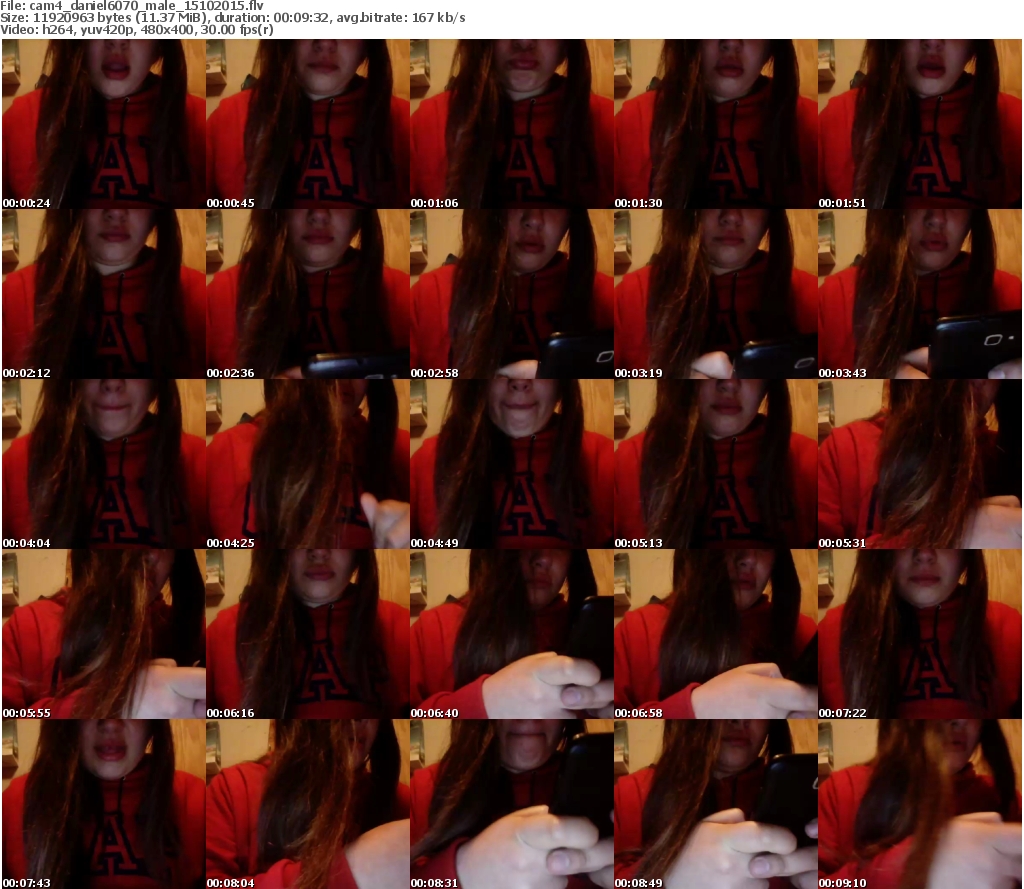Select the frame stamped 00:00:24
The image size is (1024, 889).
click(104, 124)
